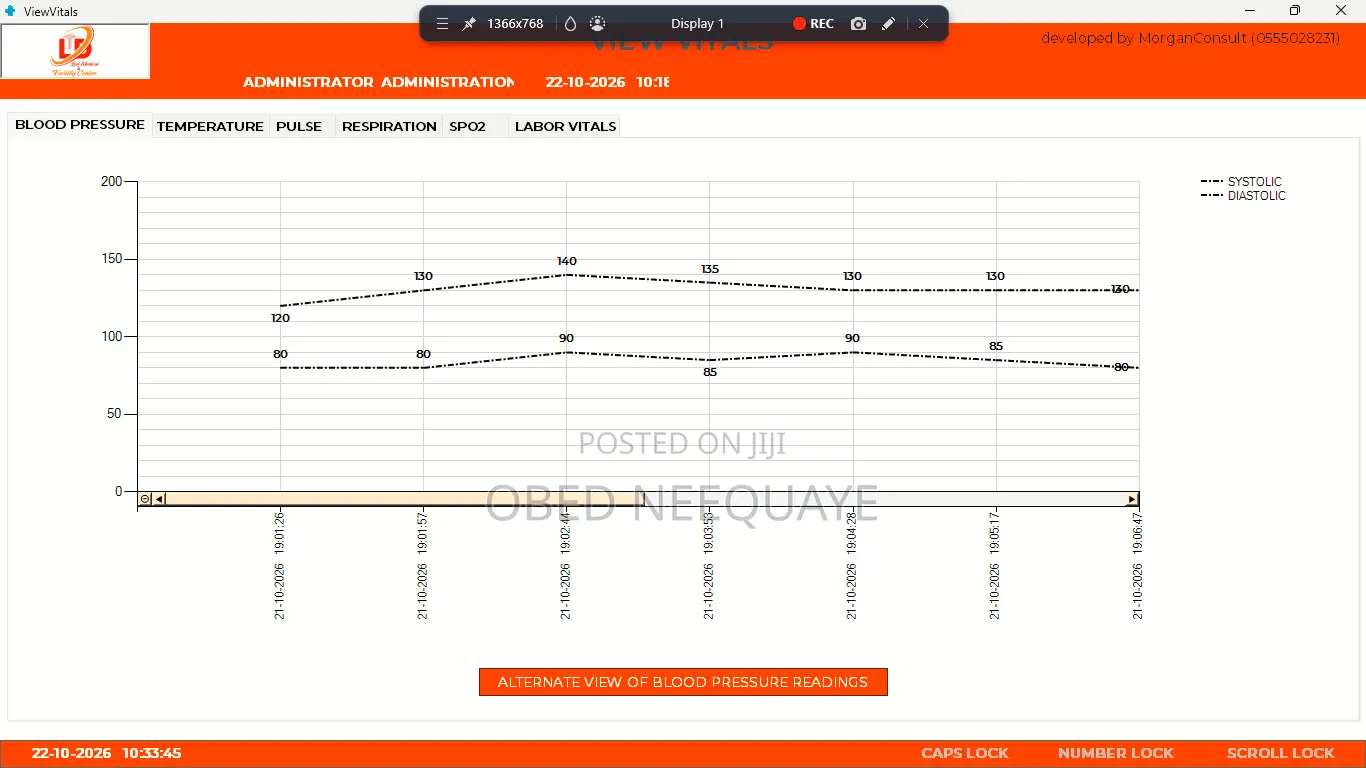Start recording with the REC button
Screen dimensions: 1366x768
point(813,23)
